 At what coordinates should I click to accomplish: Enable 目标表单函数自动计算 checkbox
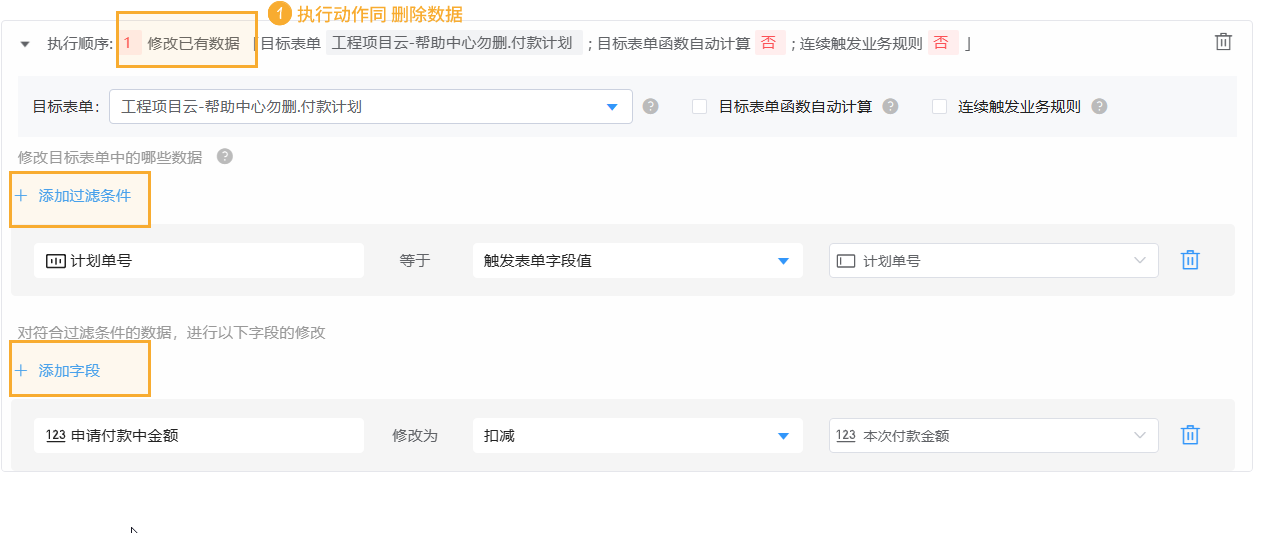pos(700,106)
